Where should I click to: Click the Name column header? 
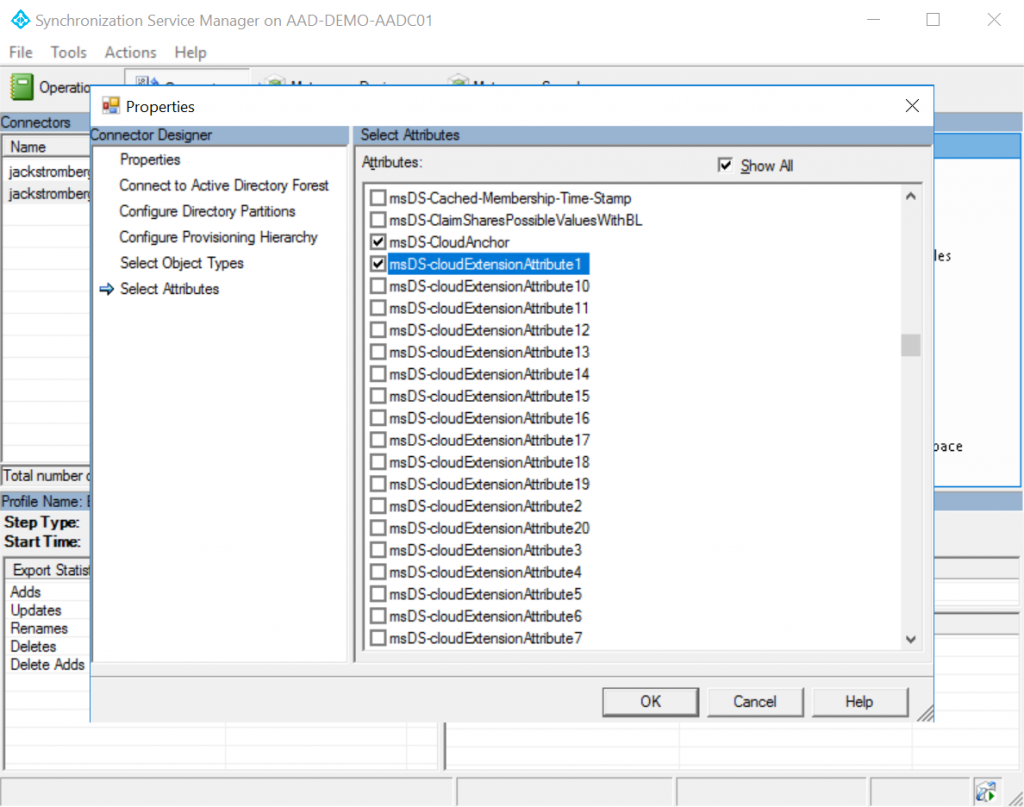[x=46, y=147]
